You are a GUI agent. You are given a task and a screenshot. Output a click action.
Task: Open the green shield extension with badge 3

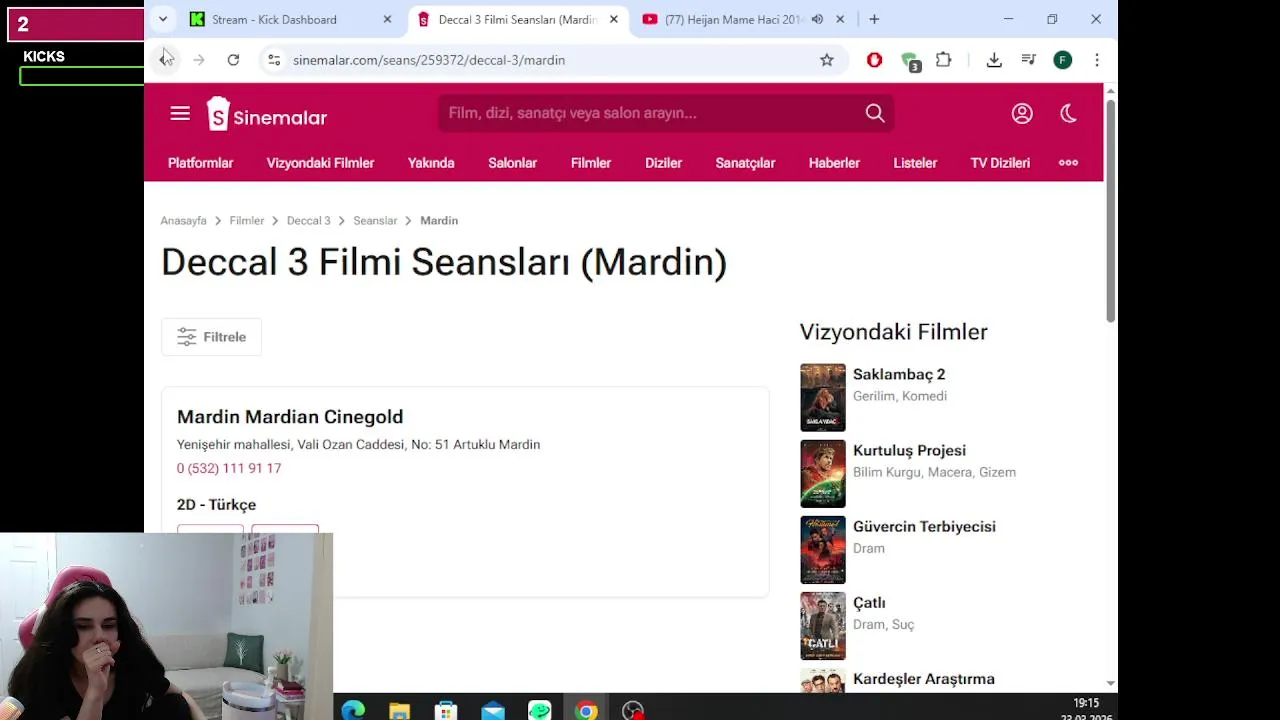910,61
